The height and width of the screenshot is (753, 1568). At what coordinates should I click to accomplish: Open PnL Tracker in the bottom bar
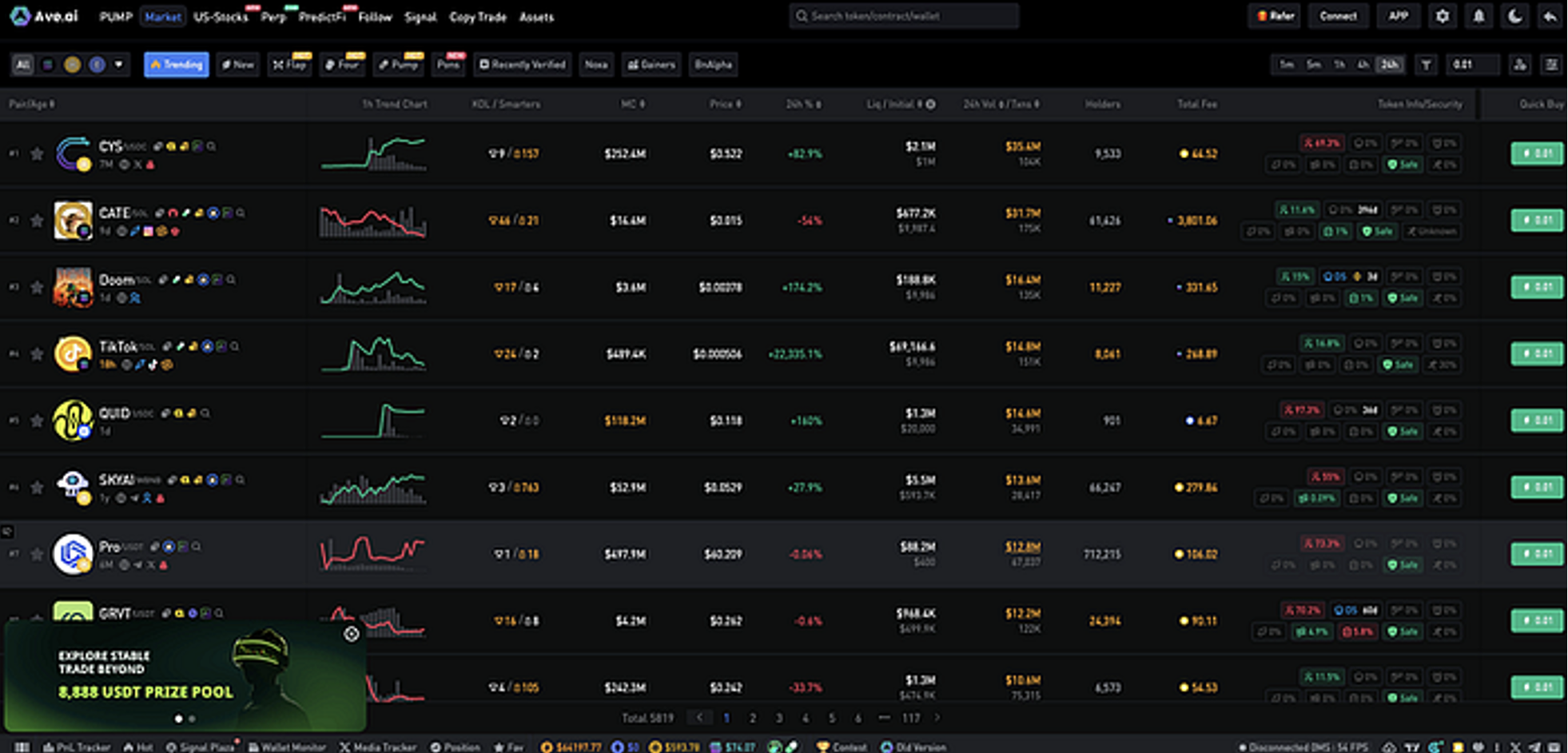[x=77, y=747]
